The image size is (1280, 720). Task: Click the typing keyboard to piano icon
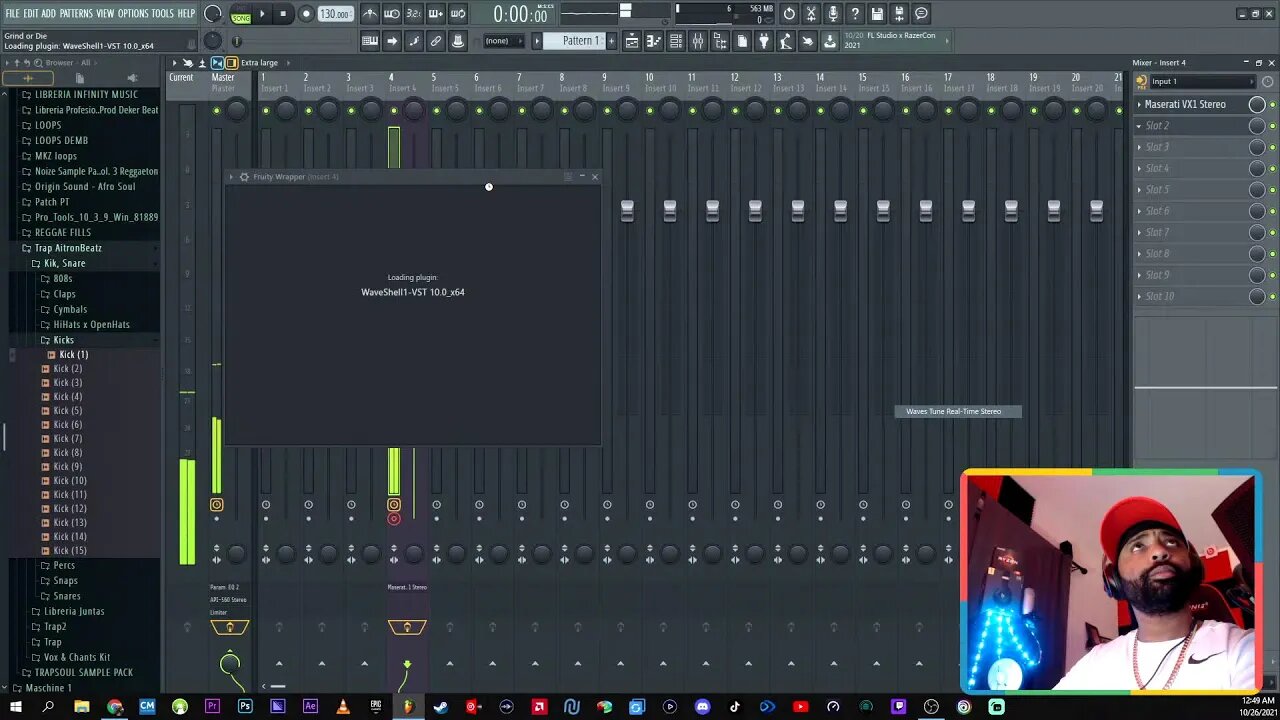370,41
